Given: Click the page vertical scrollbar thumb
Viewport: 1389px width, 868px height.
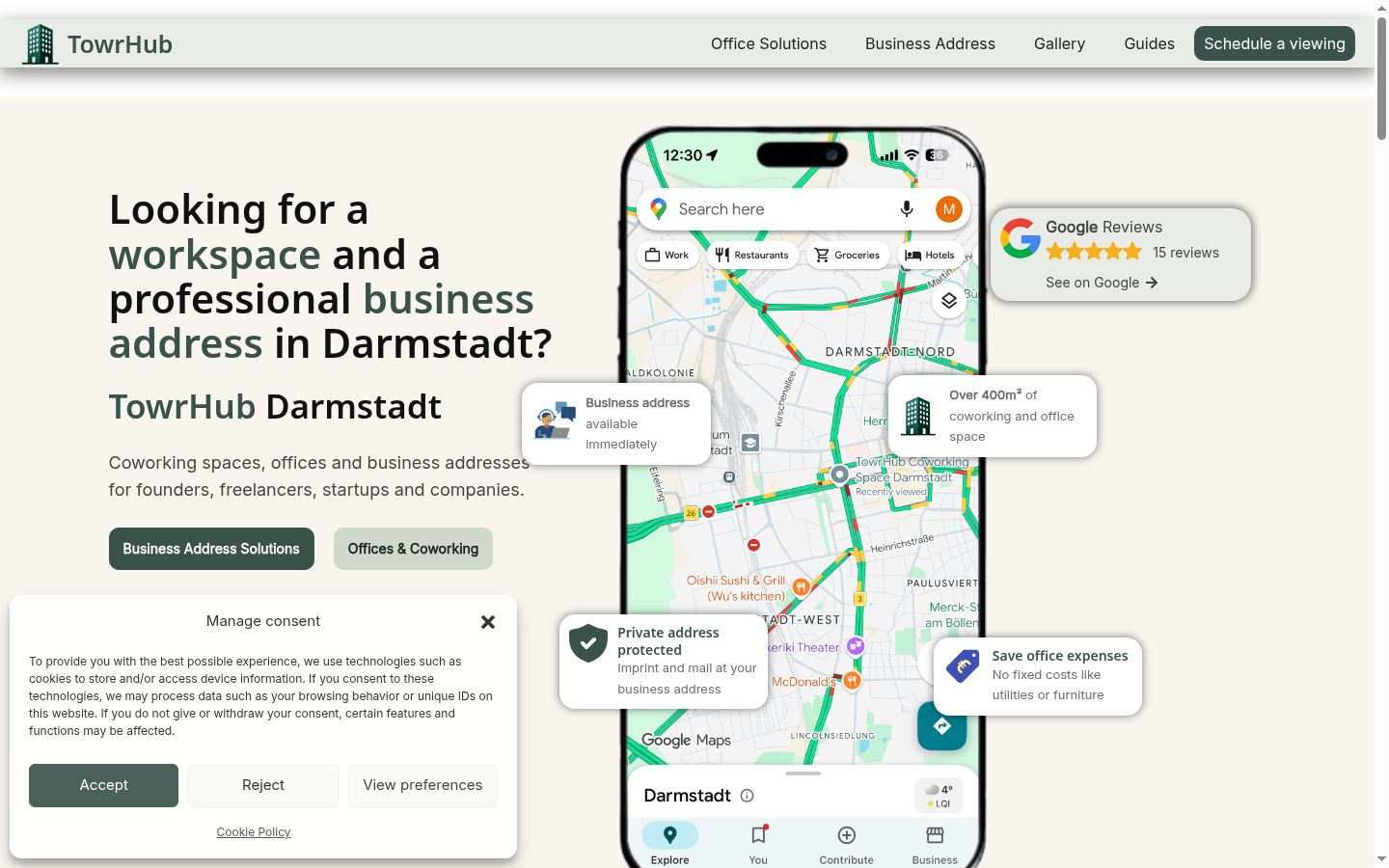Looking at the screenshot, I should [x=1381, y=79].
